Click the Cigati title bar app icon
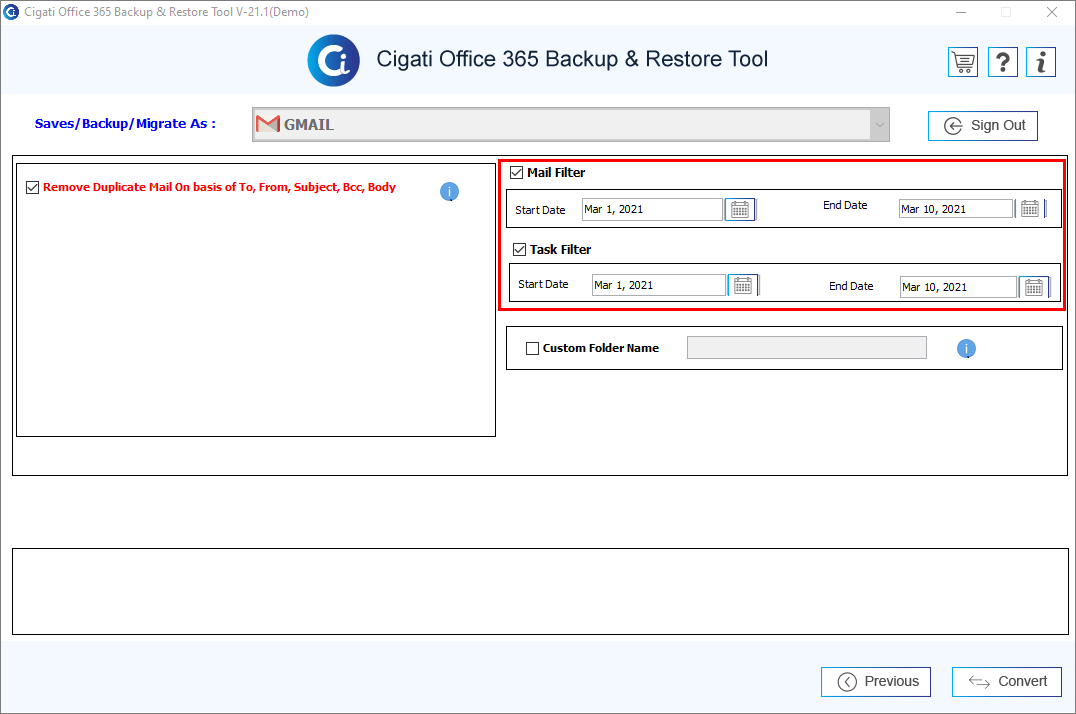 point(11,12)
